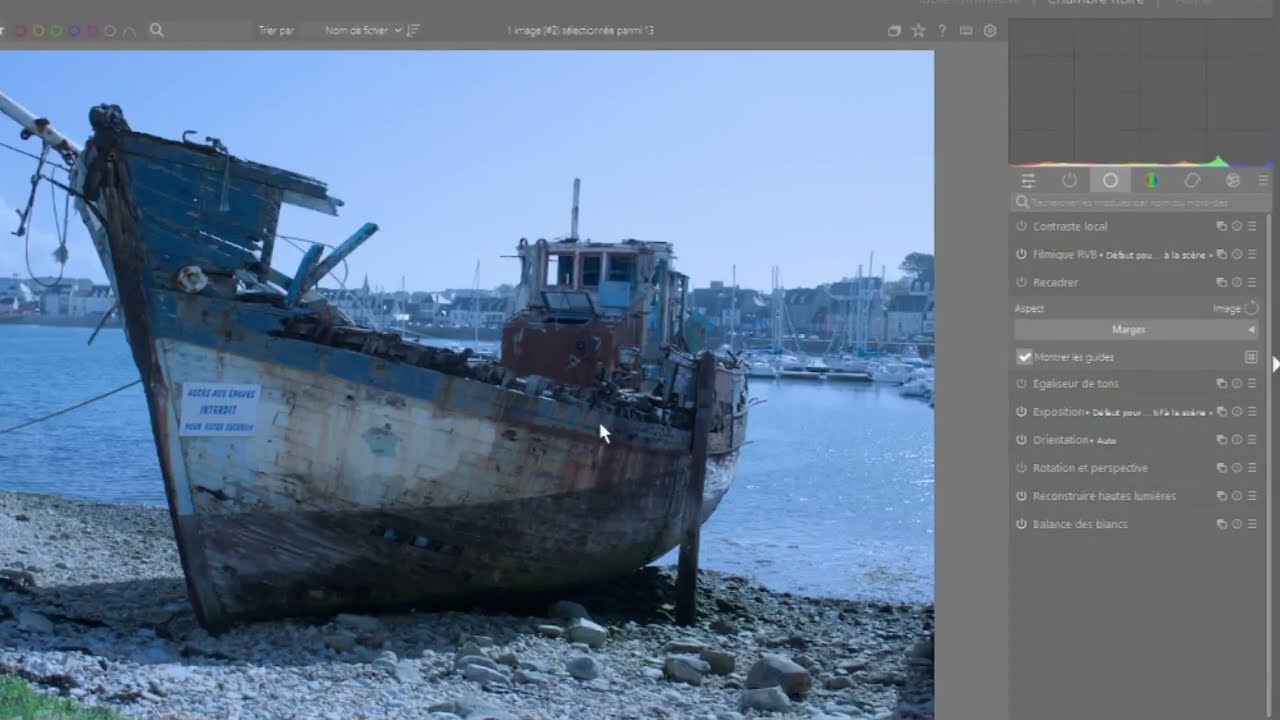Image resolution: width=1280 pixels, height=720 pixels.
Task: Open guide settings grid icon
Action: tap(1251, 357)
